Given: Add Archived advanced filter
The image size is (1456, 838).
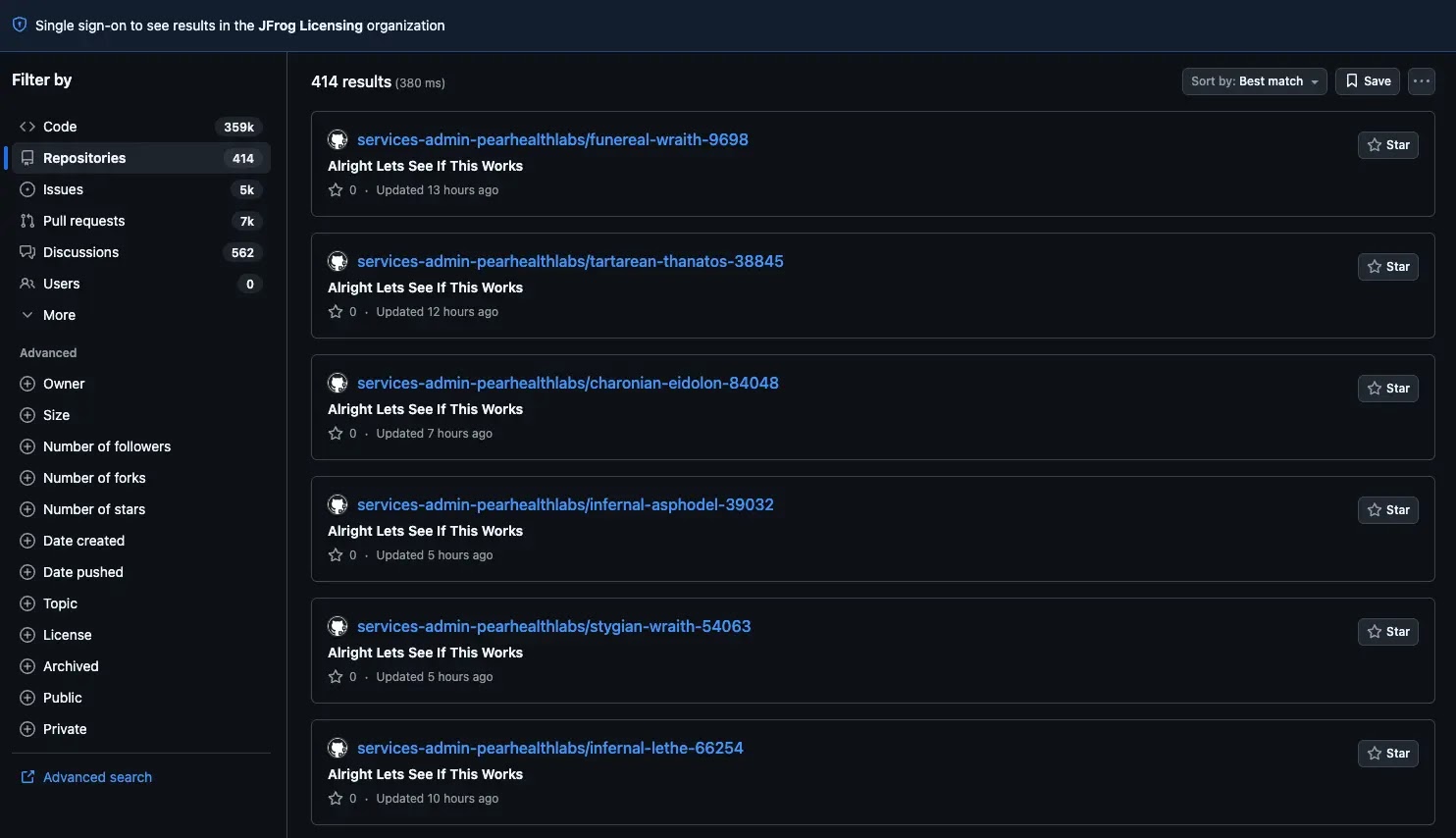Looking at the screenshot, I should pyautogui.click(x=140, y=666).
